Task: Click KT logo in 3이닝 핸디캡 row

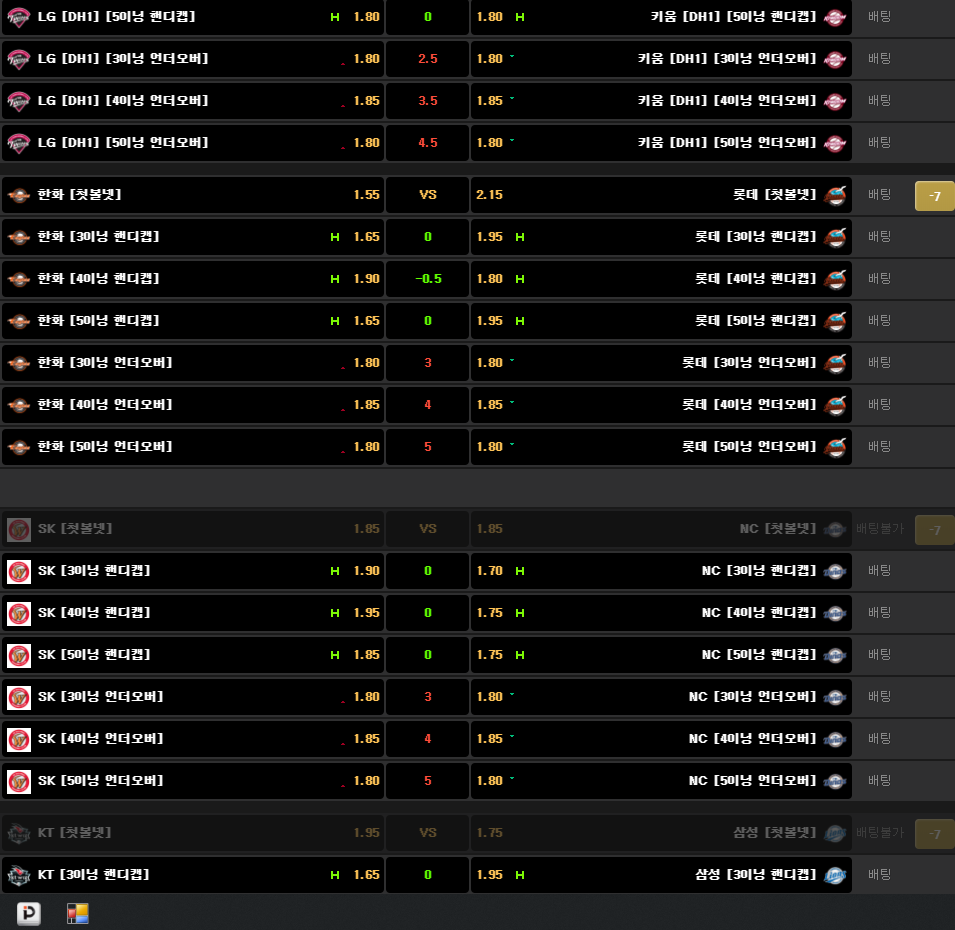Action: [x=18, y=875]
